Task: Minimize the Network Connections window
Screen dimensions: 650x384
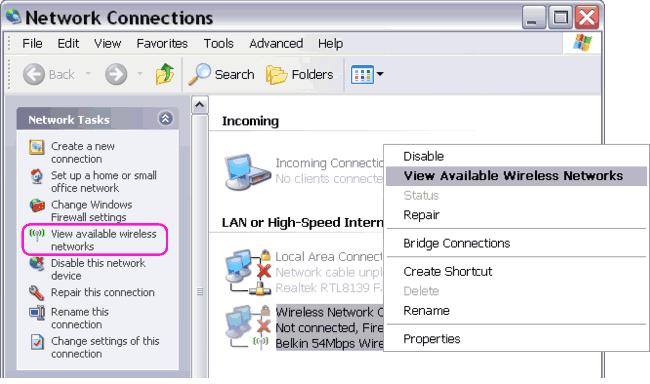Action: (534, 17)
